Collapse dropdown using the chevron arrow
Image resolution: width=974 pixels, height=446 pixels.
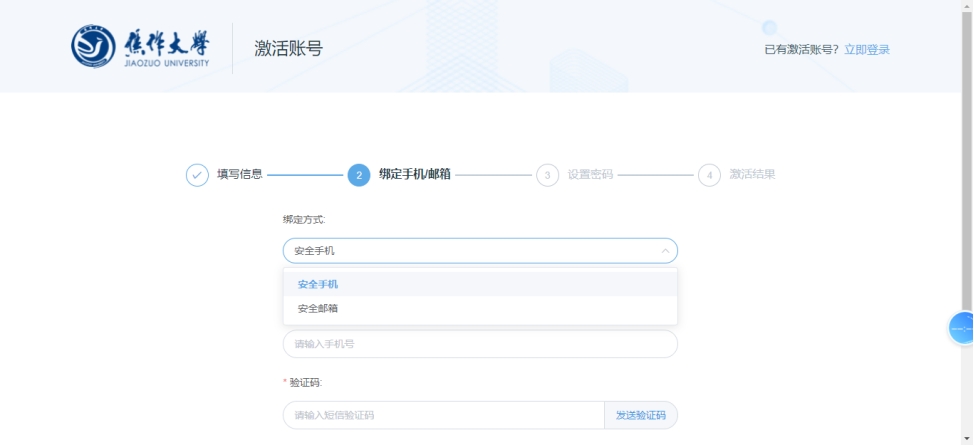click(665, 251)
